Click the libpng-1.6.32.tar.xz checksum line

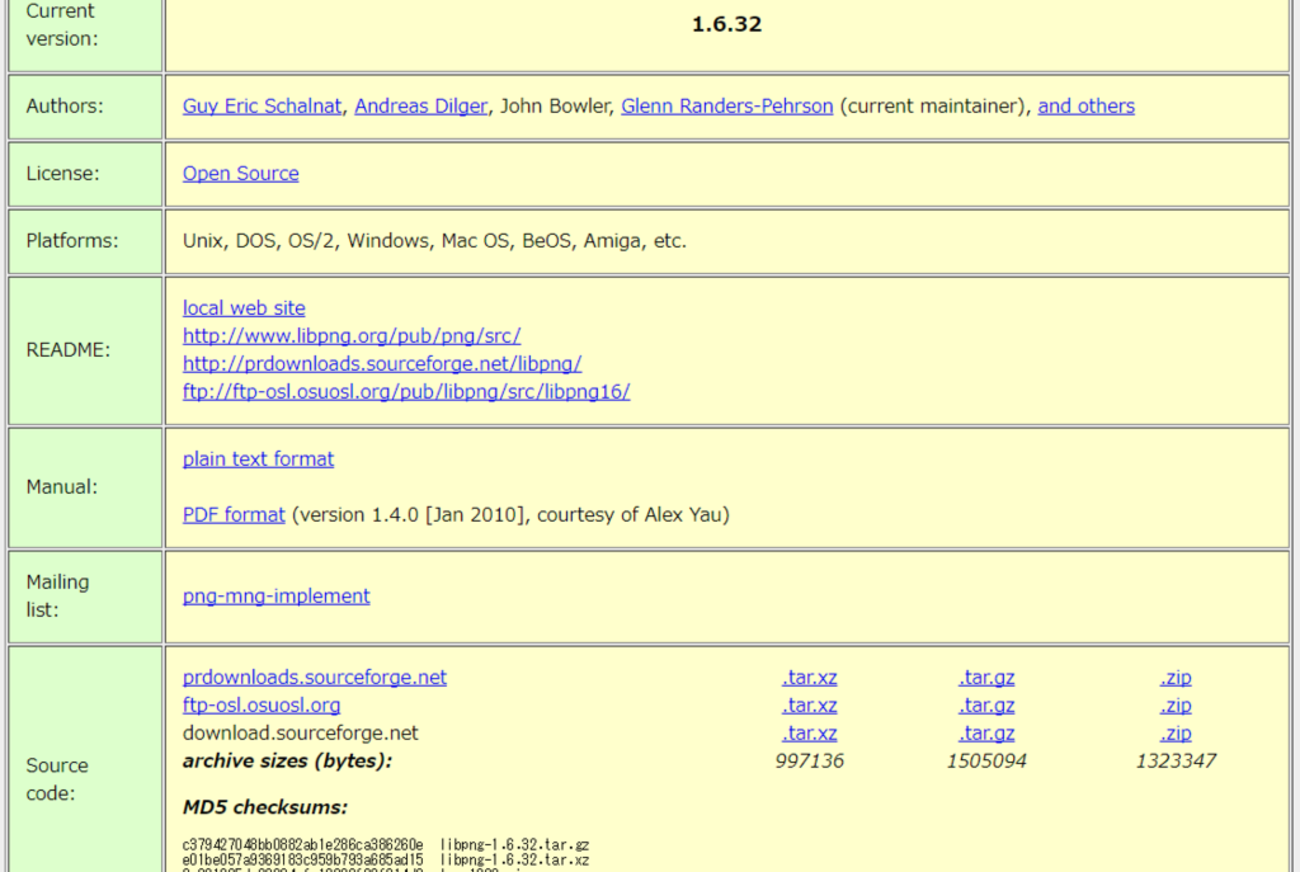[x=386, y=859]
